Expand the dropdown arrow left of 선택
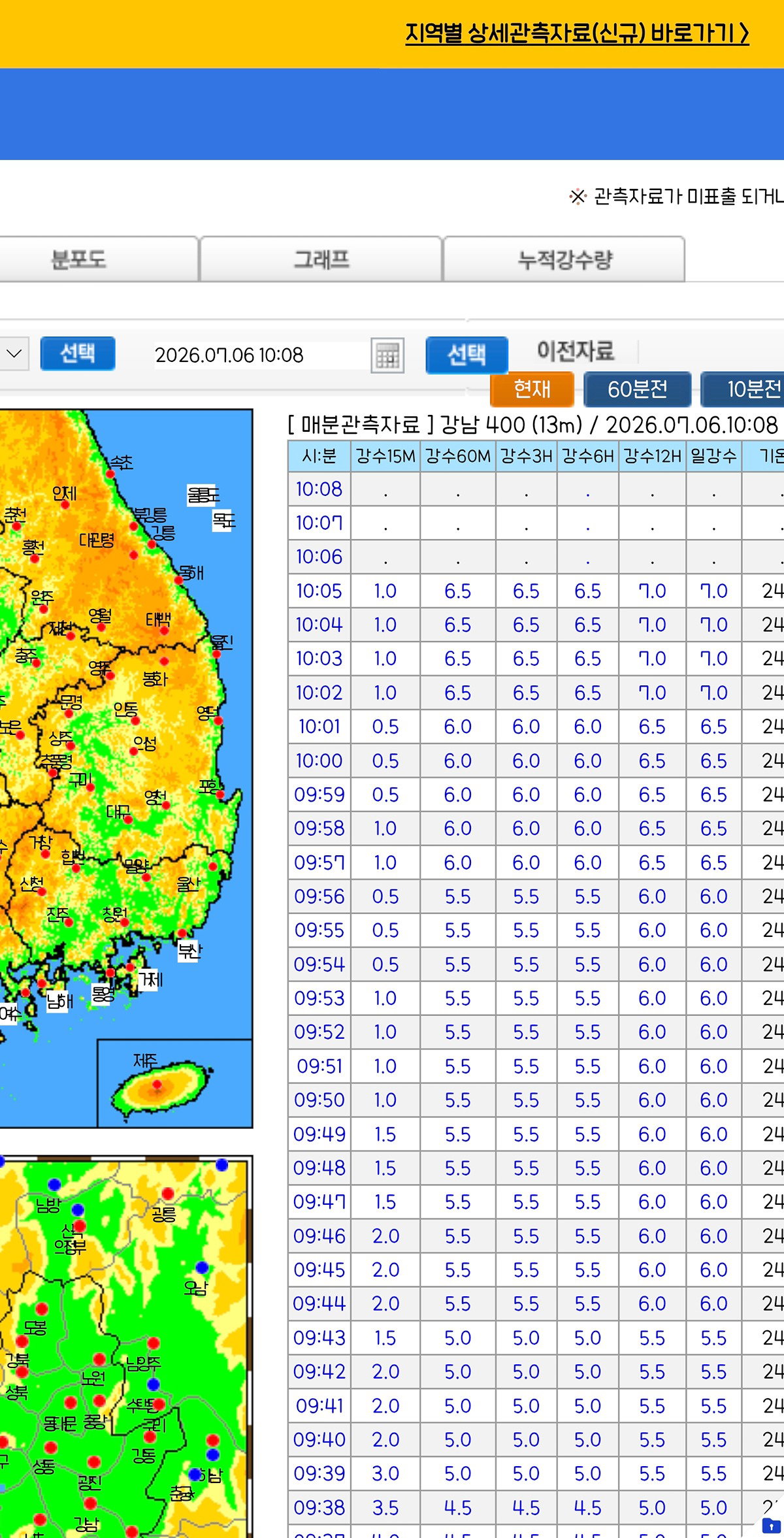Viewport: 784px width, 1538px height. click(13, 353)
